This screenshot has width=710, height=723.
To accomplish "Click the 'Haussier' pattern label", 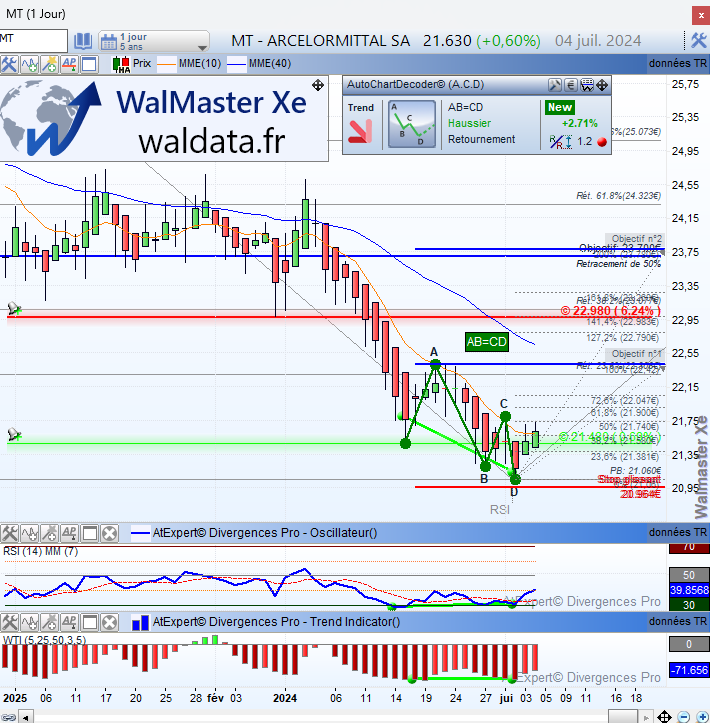I will (469, 123).
